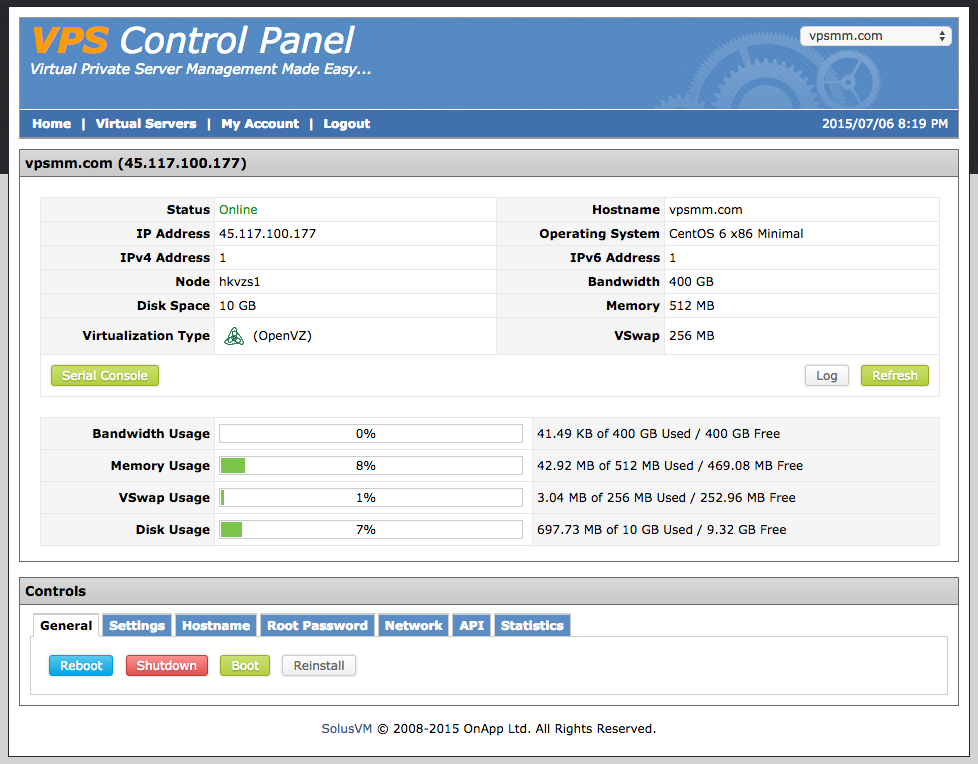Go to the Home menu item
This screenshot has width=978, height=764.
pyautogui.click(x=51, y=124)
